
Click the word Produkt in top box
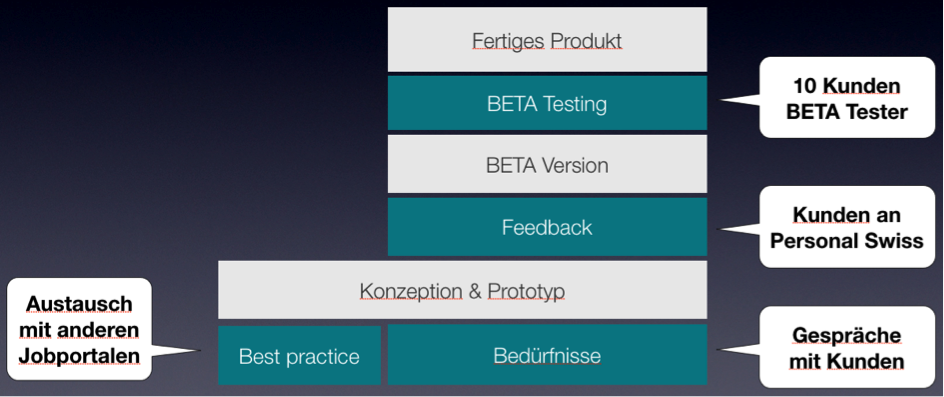tap(587, 41)
